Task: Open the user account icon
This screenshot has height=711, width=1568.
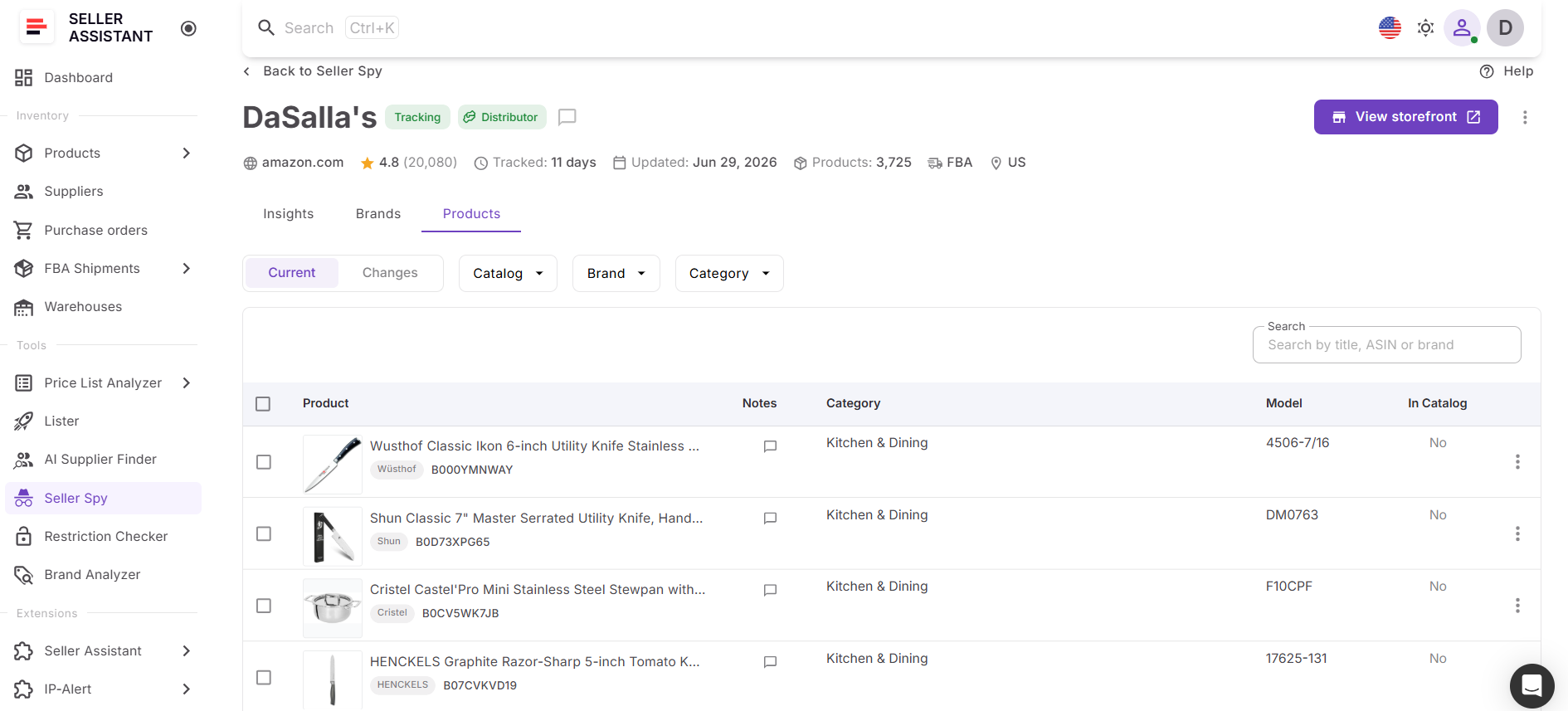Action: click(x=1462, y=27)
